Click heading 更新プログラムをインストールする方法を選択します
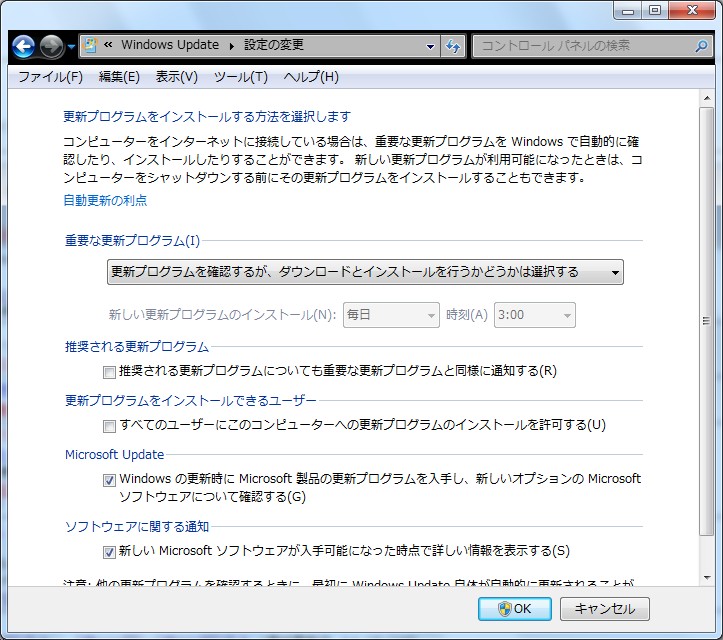 (x=207, y=117)
